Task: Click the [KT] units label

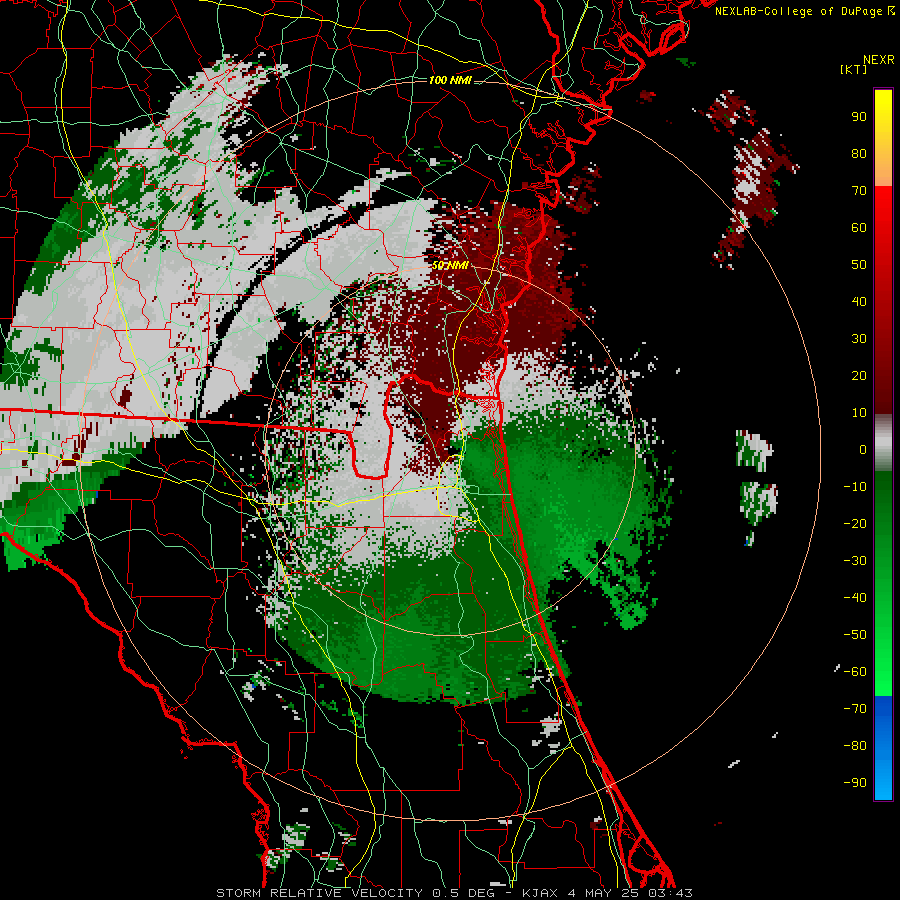Action: pyautogui.click(x=854, y=69)
